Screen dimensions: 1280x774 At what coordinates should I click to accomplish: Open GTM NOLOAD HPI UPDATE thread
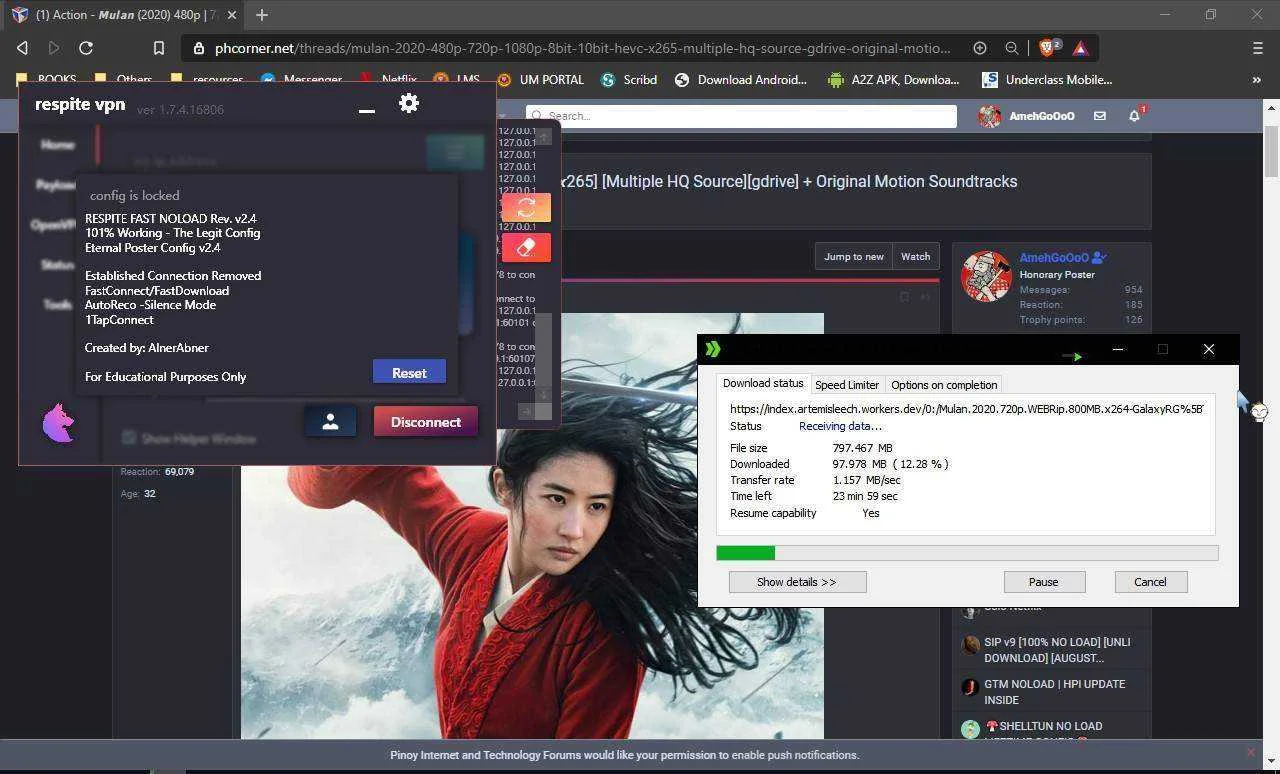pos(1054,692)
